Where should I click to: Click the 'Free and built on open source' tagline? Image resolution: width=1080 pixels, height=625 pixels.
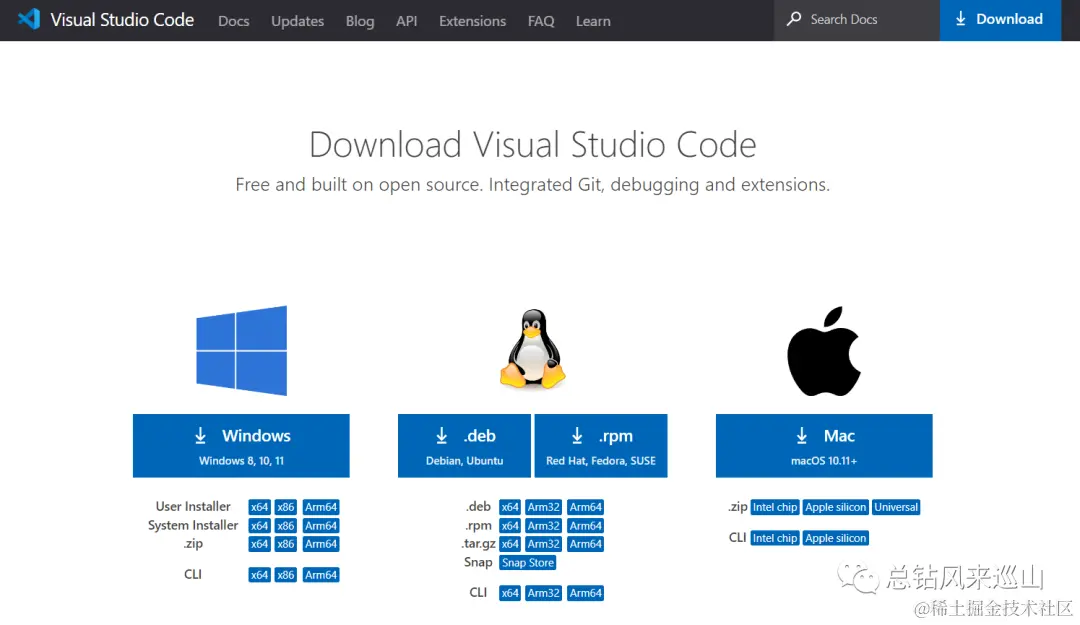(x=532, y=185)
